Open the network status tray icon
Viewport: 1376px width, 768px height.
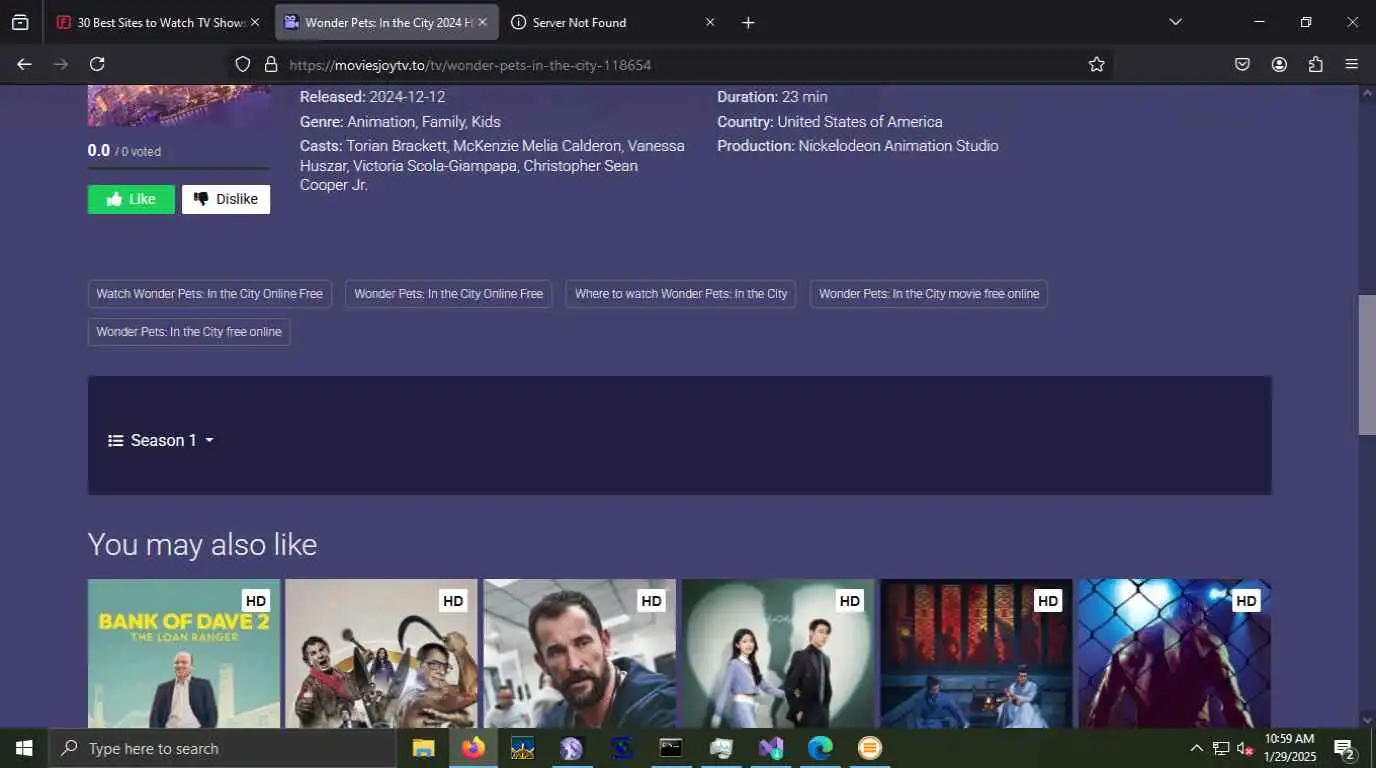1221,748
